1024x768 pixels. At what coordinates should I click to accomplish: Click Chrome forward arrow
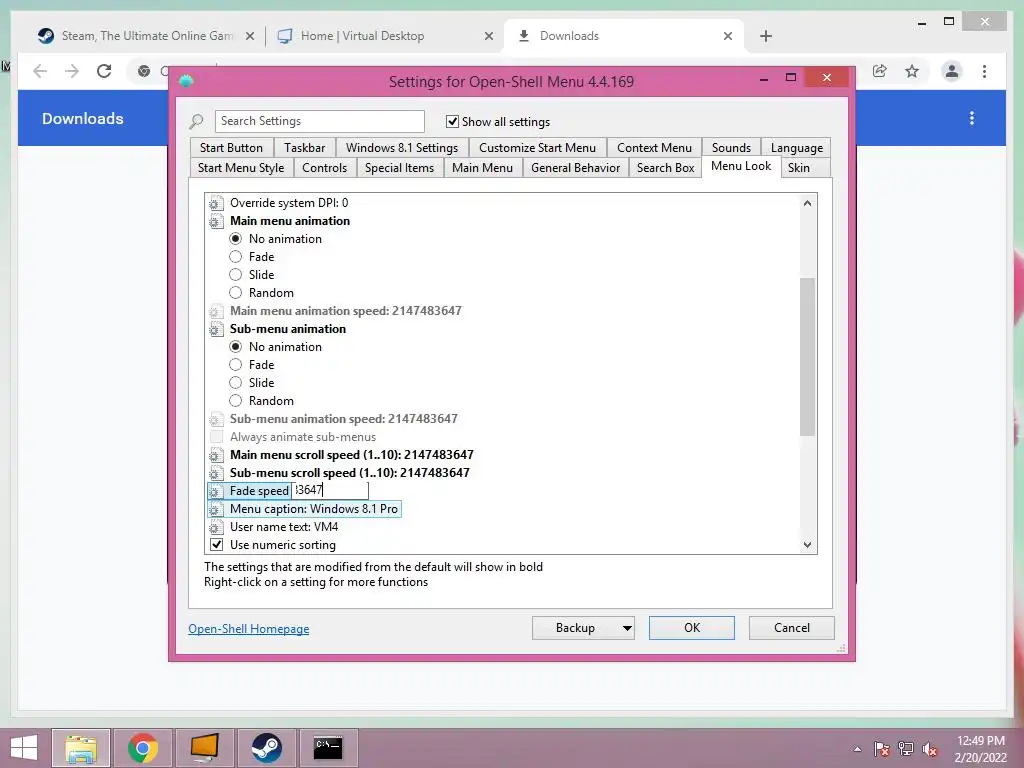click(72, 71)
